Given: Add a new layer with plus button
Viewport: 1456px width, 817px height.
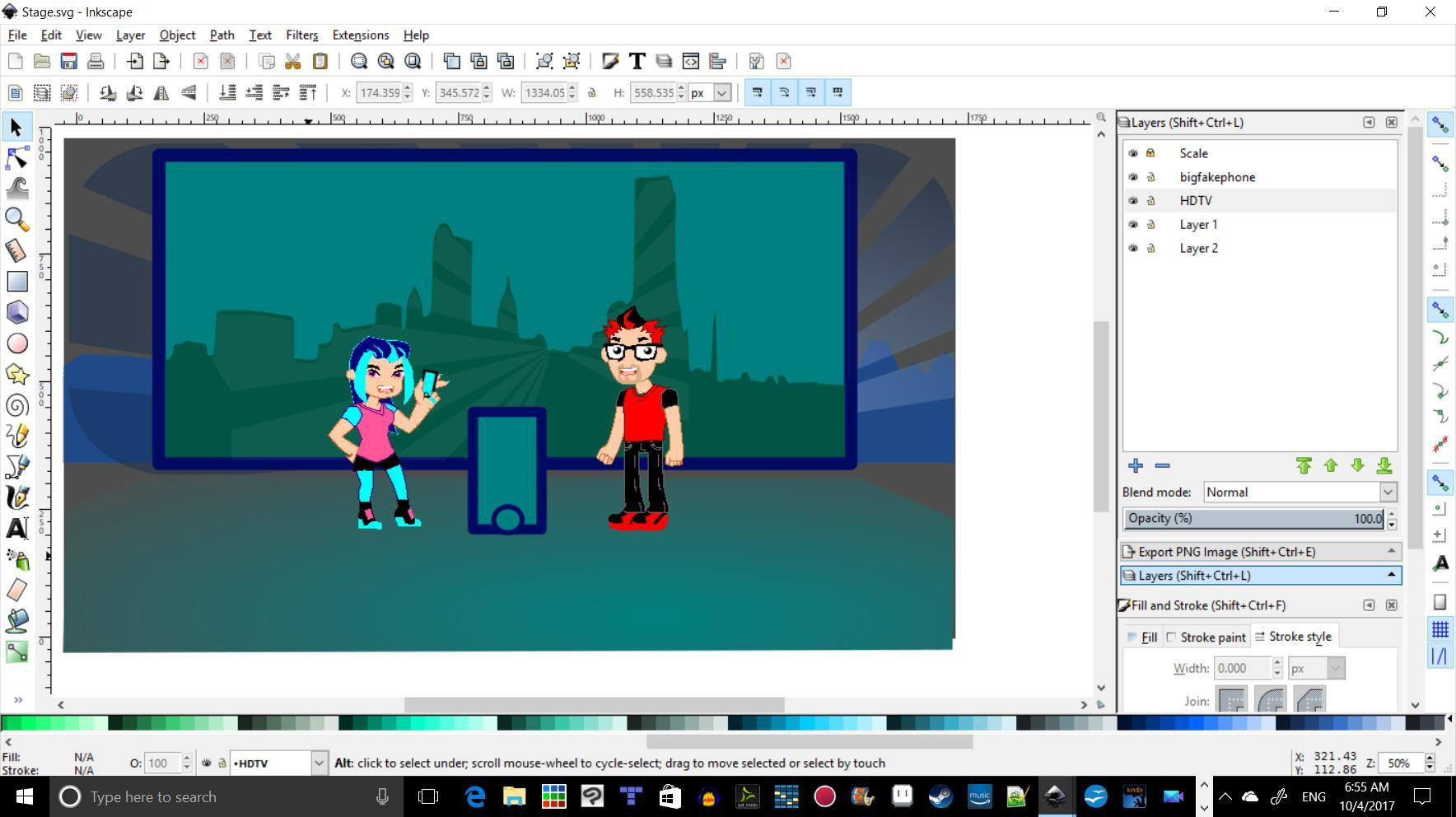Looking at the screenshot, I should coord(1136,466).
